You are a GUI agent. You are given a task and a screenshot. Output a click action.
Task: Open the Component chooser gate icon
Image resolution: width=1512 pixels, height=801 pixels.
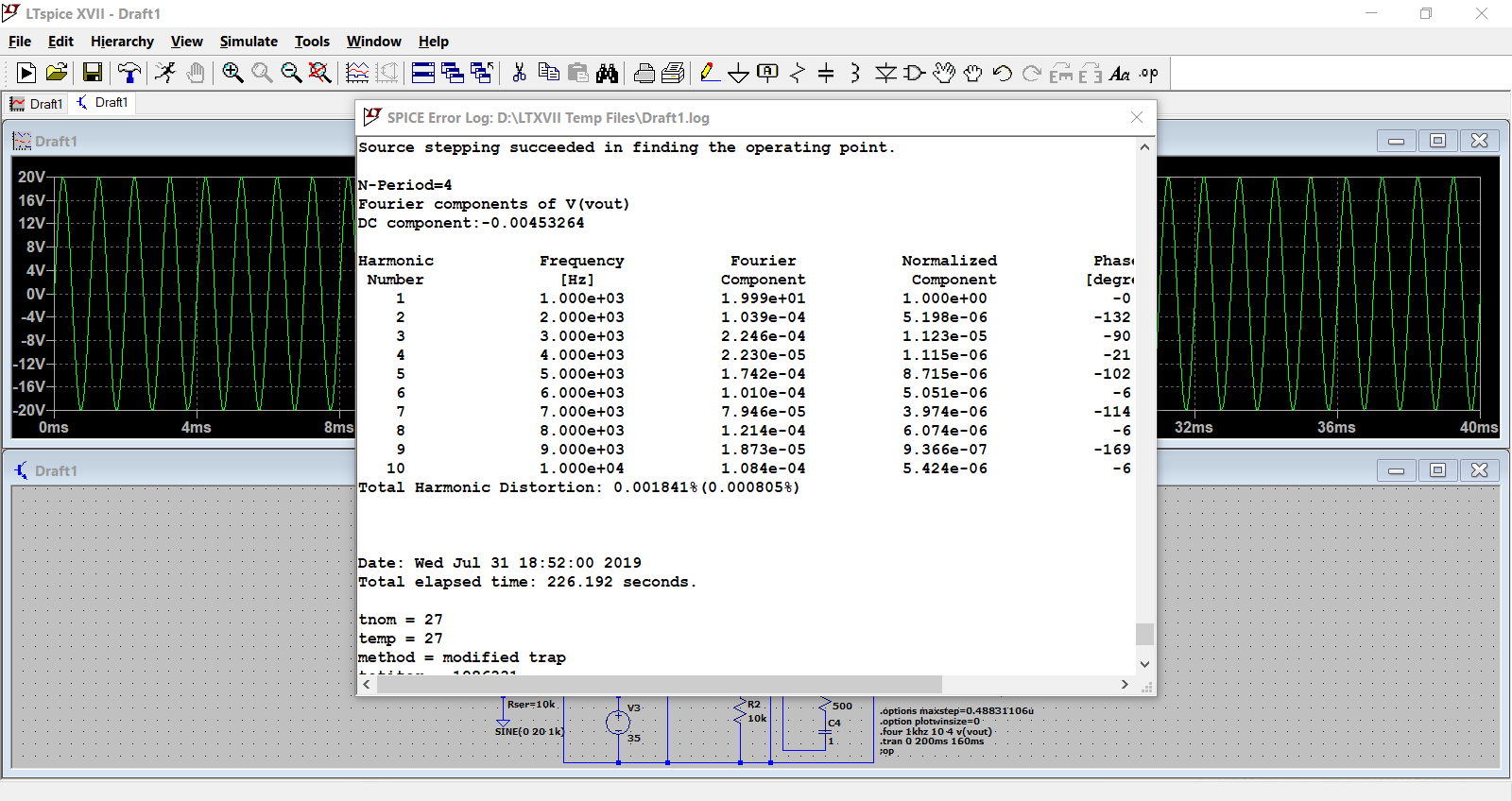coord(915,73)
